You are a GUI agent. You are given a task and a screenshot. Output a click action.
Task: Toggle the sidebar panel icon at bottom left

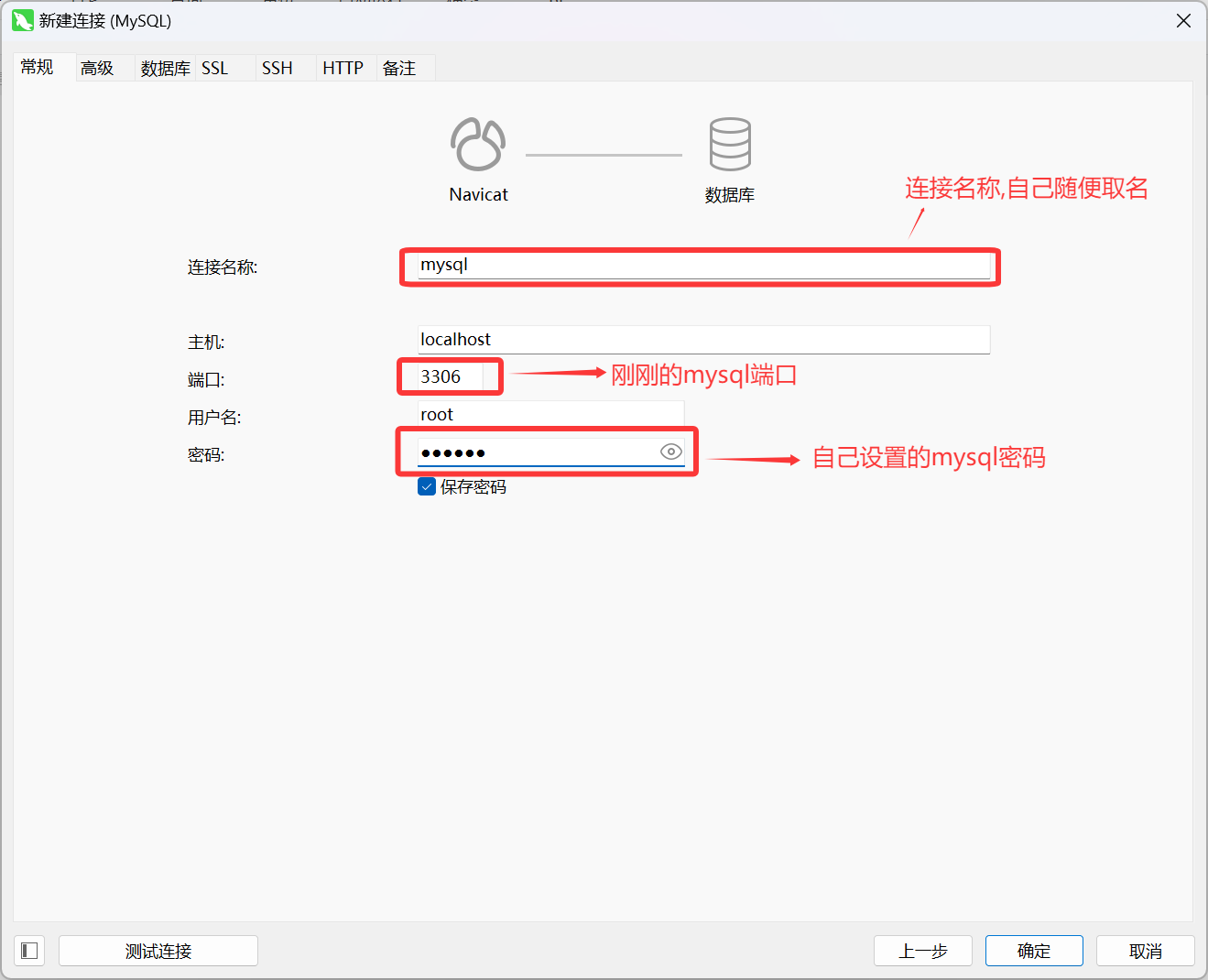29,951
